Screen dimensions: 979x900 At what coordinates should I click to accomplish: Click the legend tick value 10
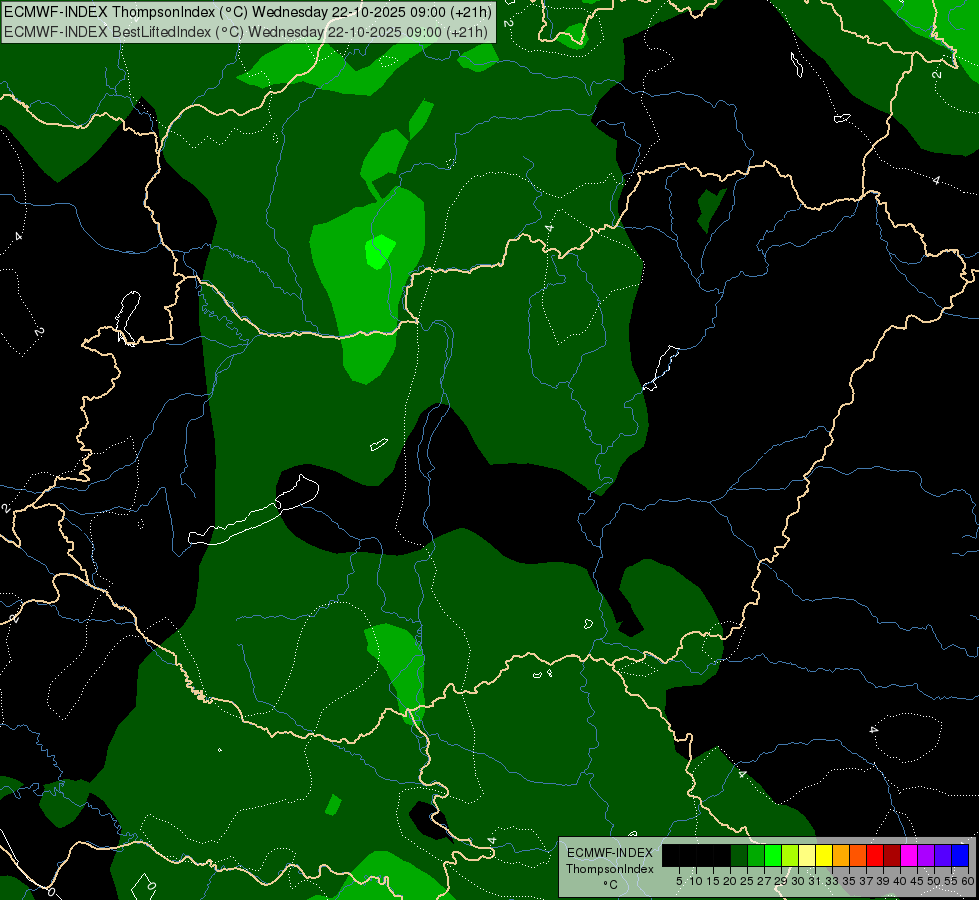(696, 881)
